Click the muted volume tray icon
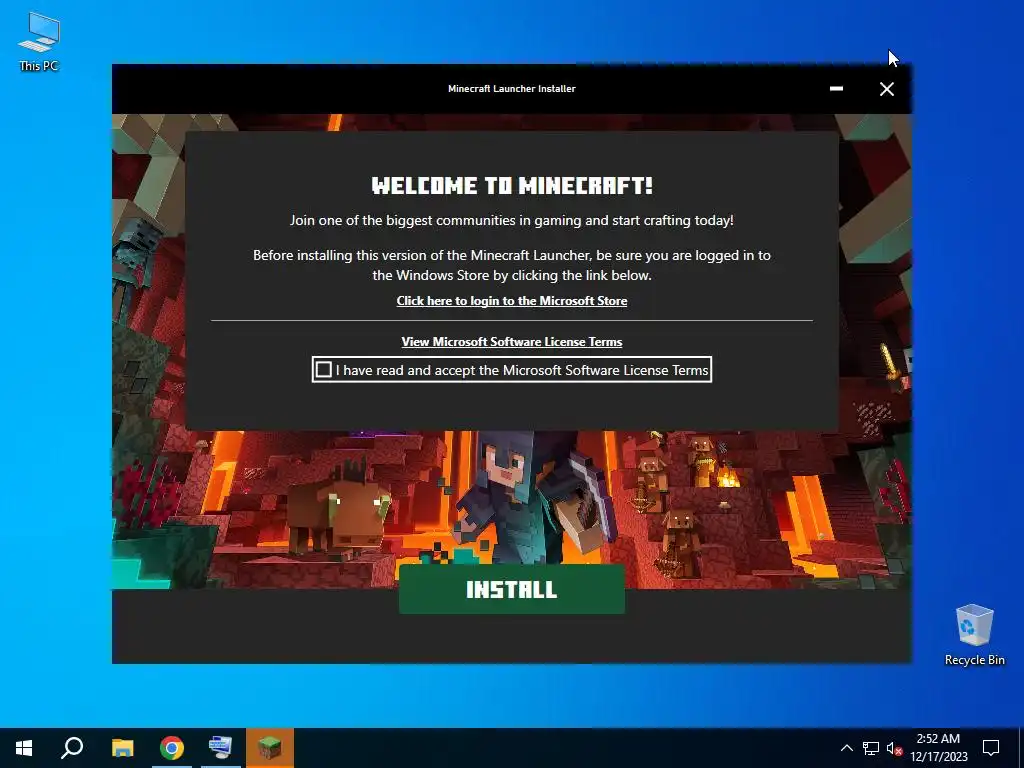Viewport: 1024px width, 768px height. pyautogui.click(x=894, y=748)
